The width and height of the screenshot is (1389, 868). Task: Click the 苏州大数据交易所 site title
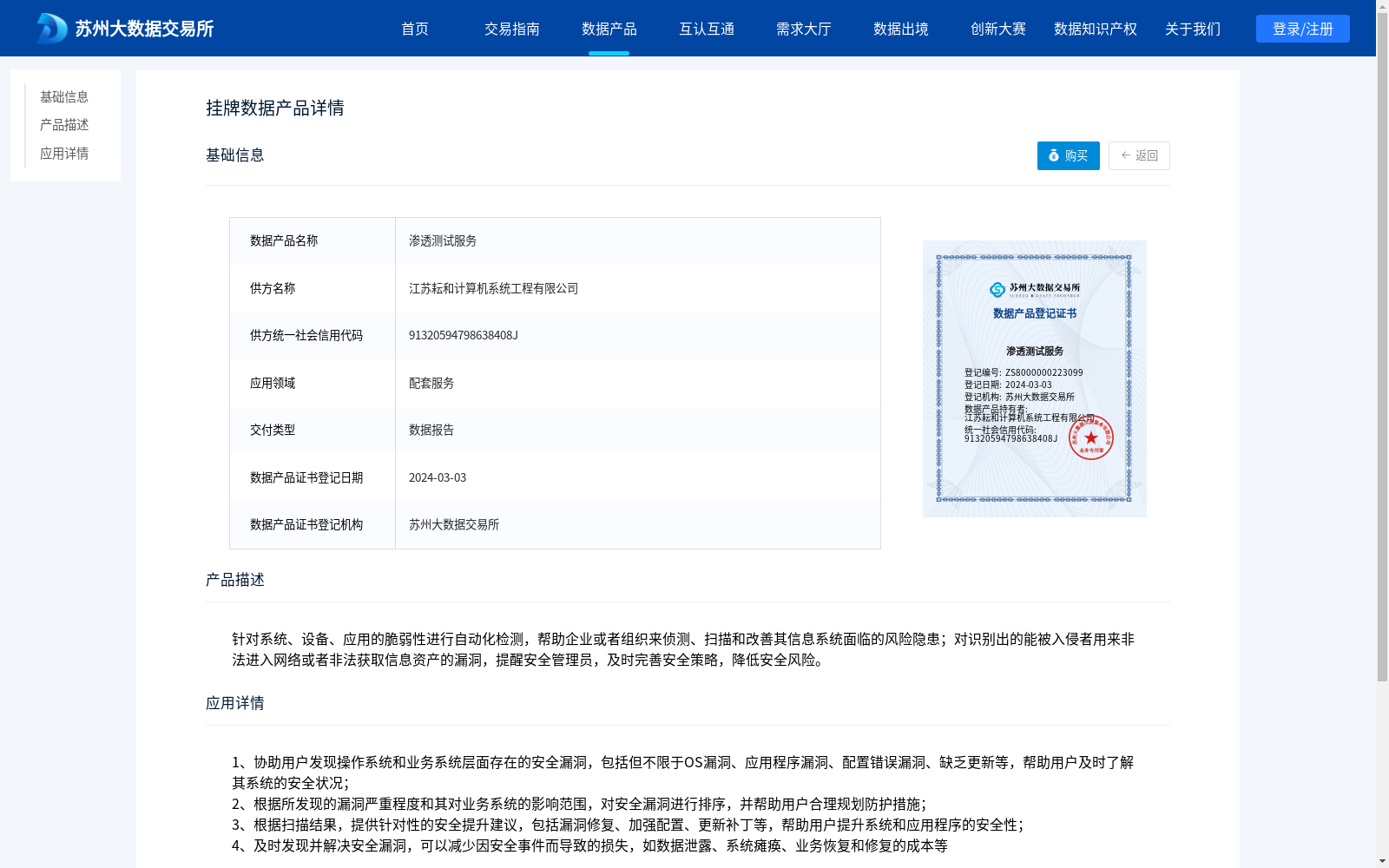click(x=144, y=29)
